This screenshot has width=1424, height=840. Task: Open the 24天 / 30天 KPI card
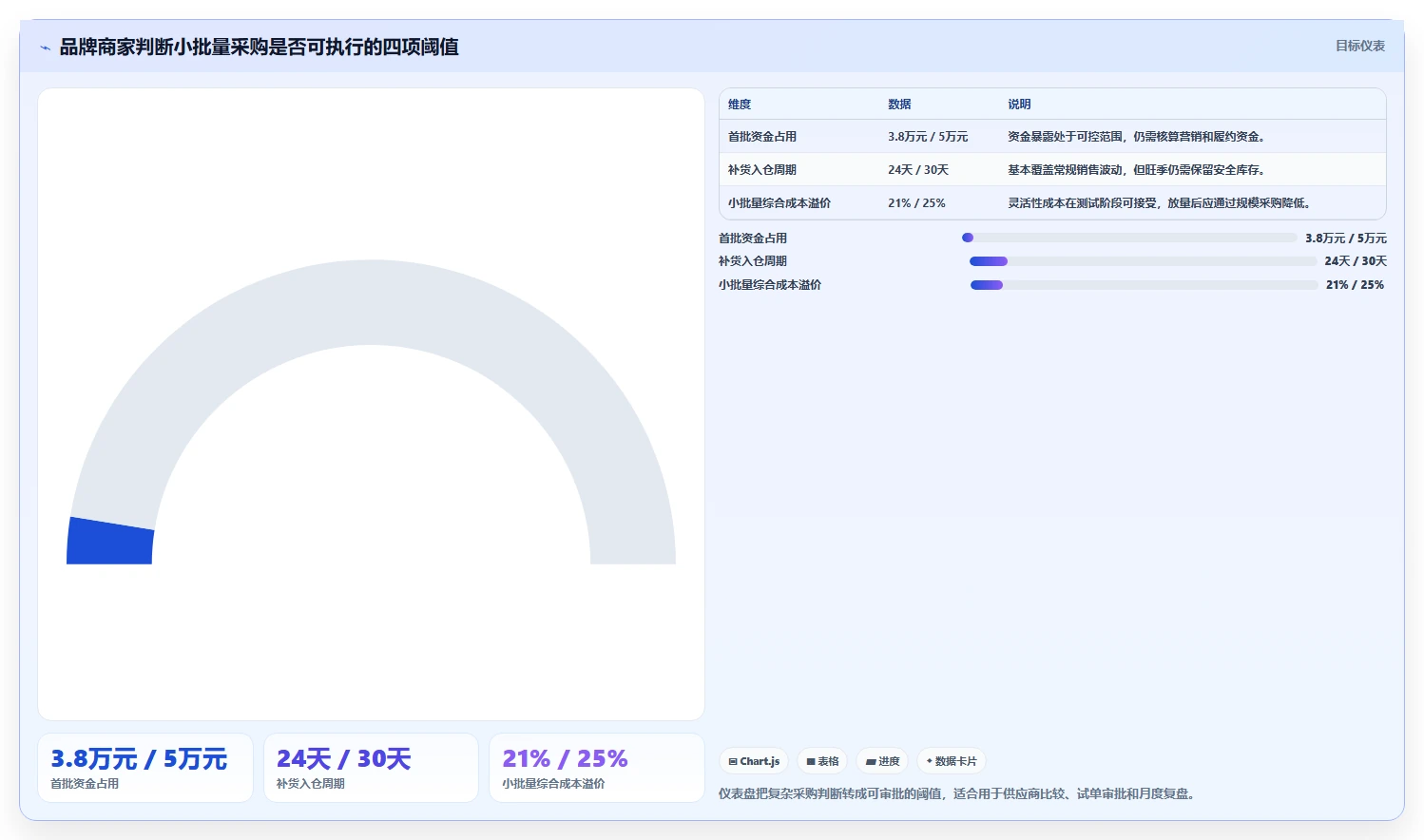coord(371,768)
